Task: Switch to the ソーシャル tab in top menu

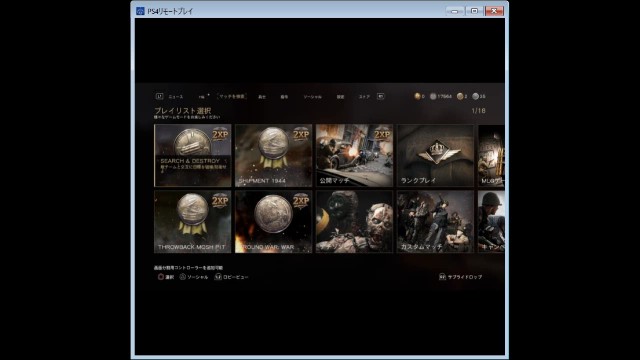Action: click(x=312, y=97)
